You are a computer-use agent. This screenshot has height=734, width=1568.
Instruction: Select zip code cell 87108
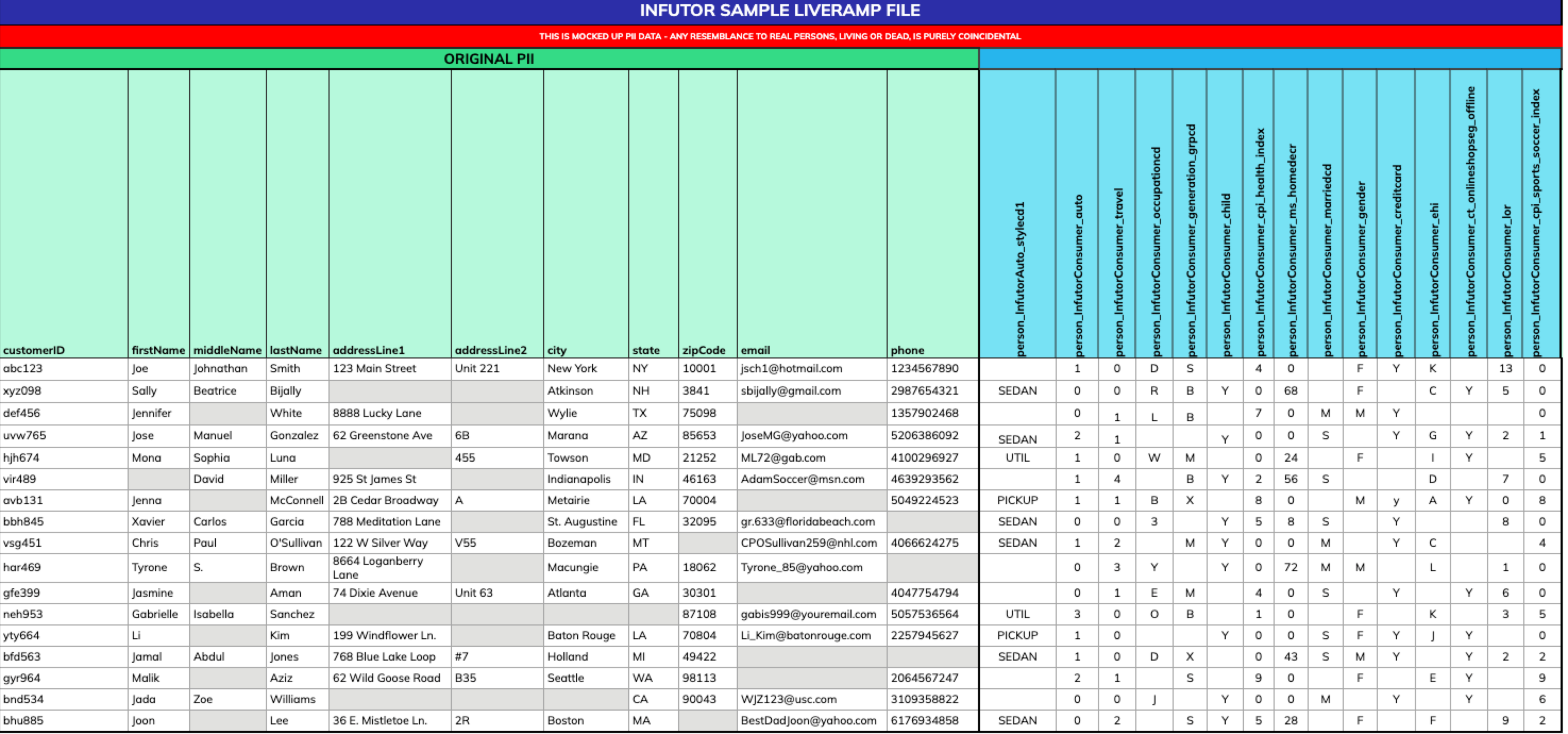(x=708, y=614)
